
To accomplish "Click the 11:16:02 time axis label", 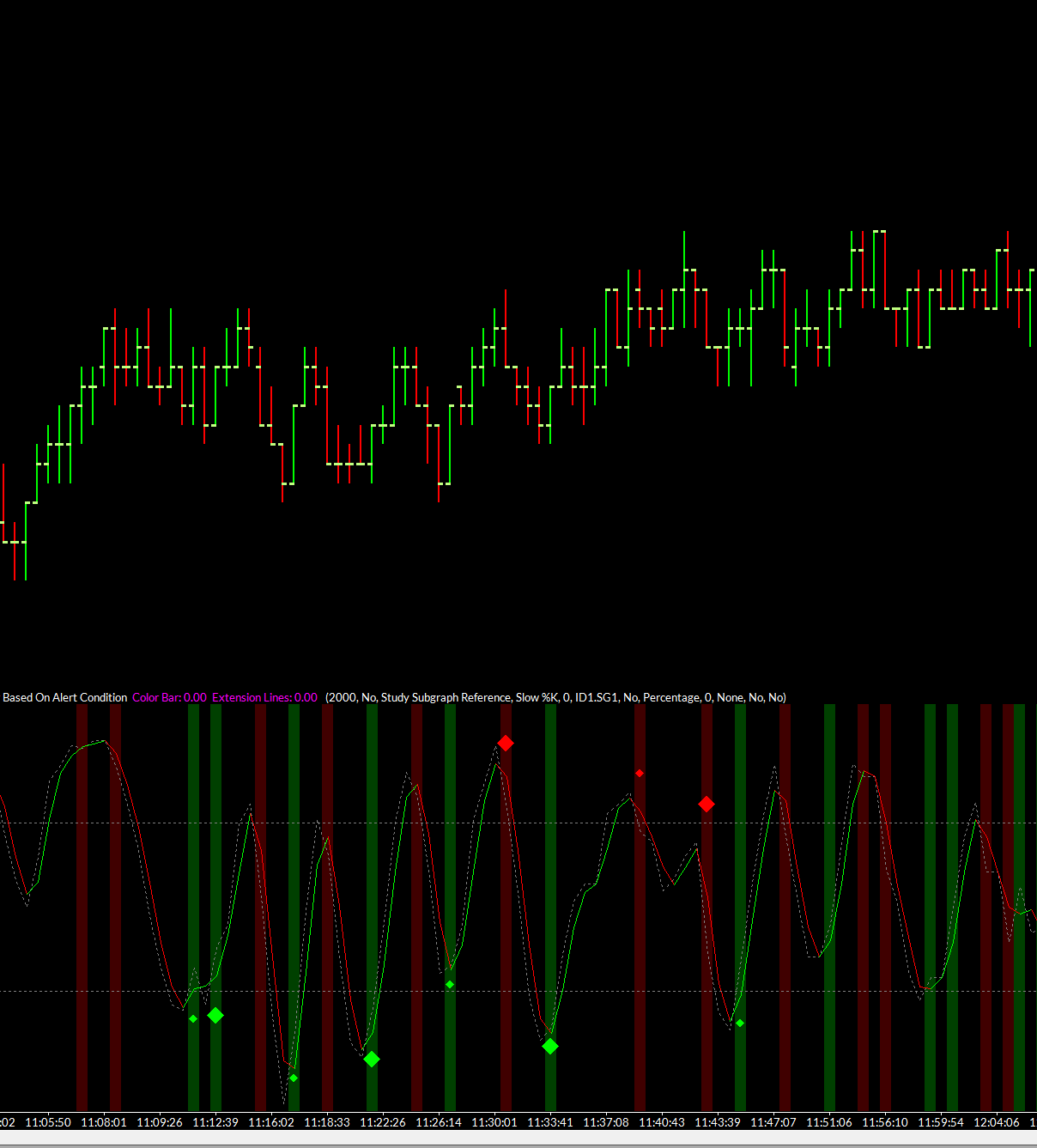I will 271,1122.
